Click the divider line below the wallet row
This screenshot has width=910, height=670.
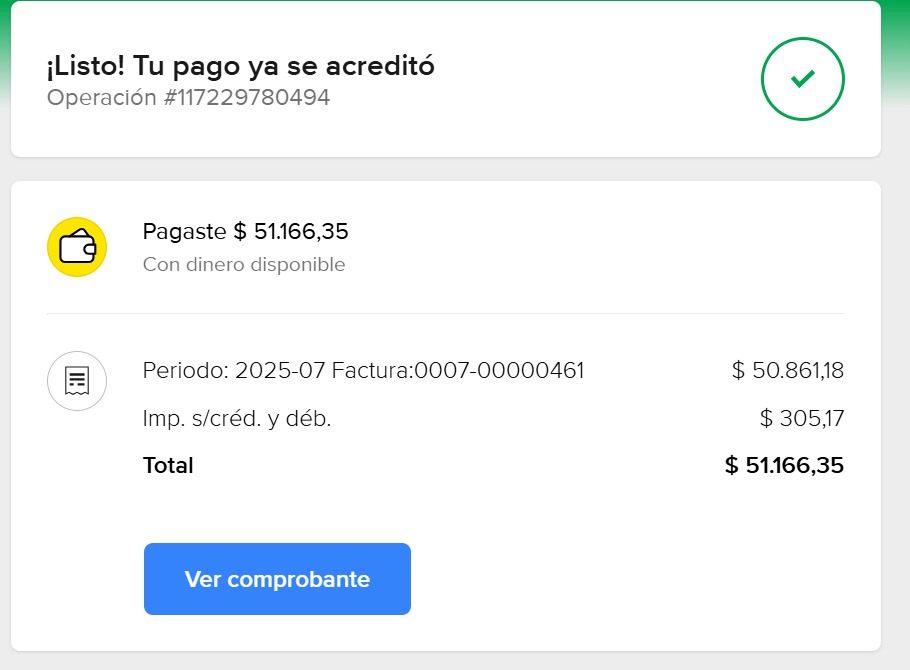(445, 313)
